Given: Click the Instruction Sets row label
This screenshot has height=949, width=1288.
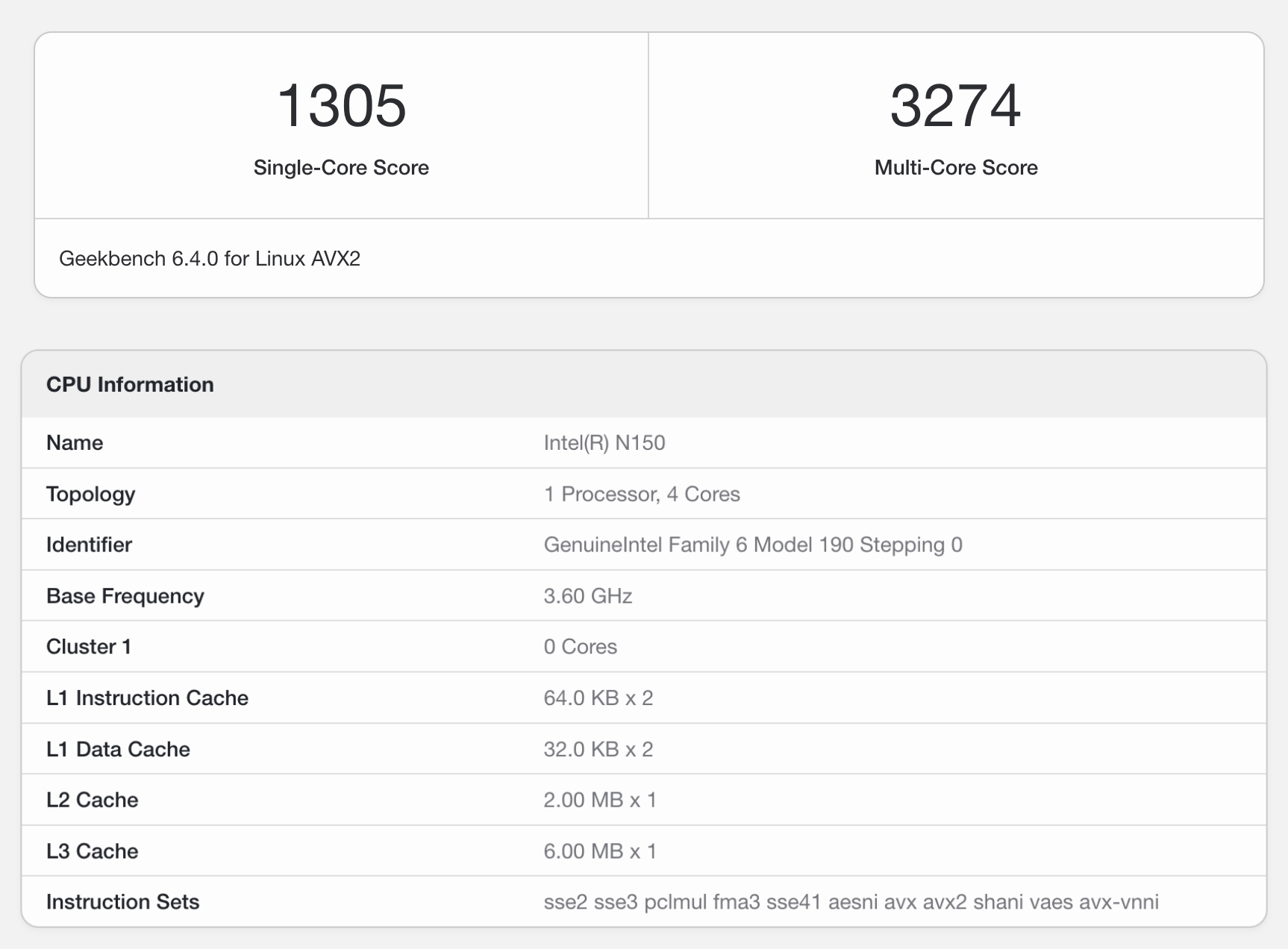Looking at the screenshot, I should pyautogui.click(x=122, y=902).
